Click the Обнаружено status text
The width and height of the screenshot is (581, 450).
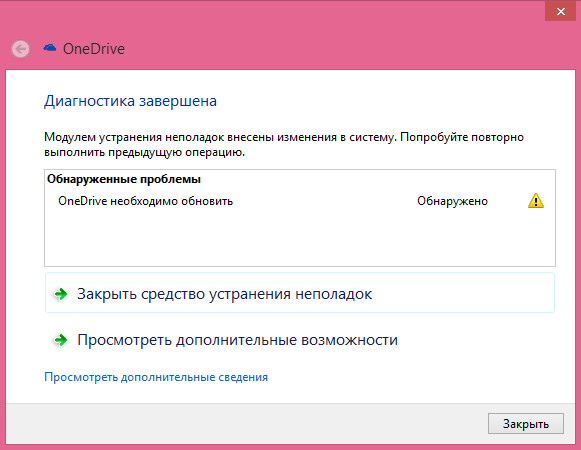[452, 201]
